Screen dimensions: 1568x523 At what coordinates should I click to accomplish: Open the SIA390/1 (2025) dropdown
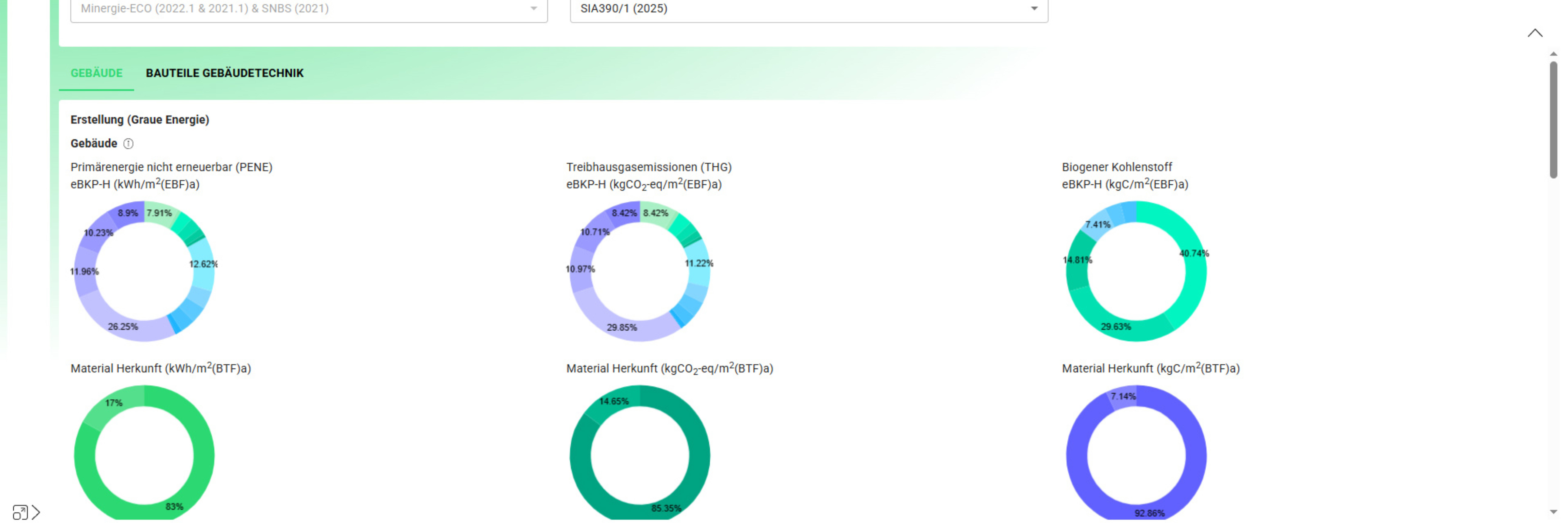tap(808, 8)
